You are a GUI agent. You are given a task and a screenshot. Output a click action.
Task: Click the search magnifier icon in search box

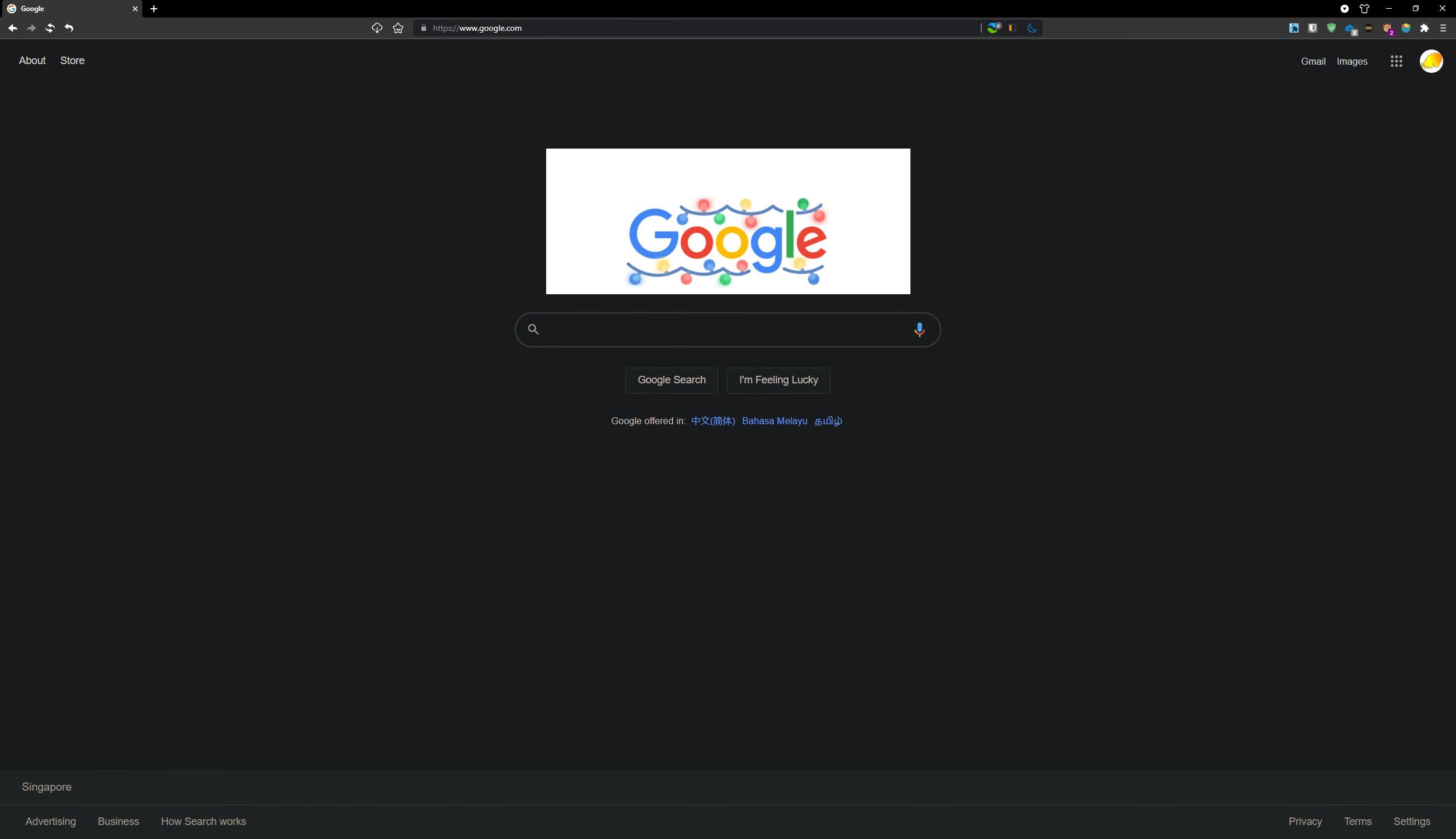pyautogui.click(x=533, y=329)
